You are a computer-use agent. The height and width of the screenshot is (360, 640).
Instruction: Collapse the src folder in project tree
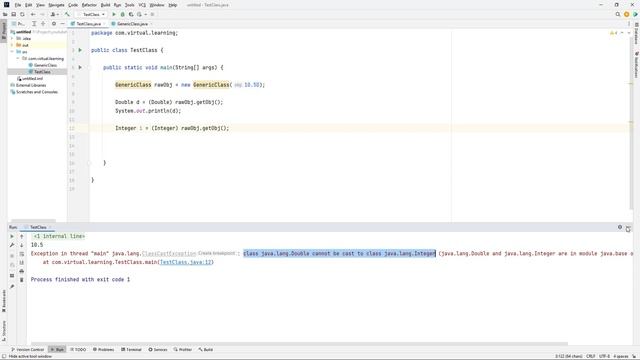[12, 52]
